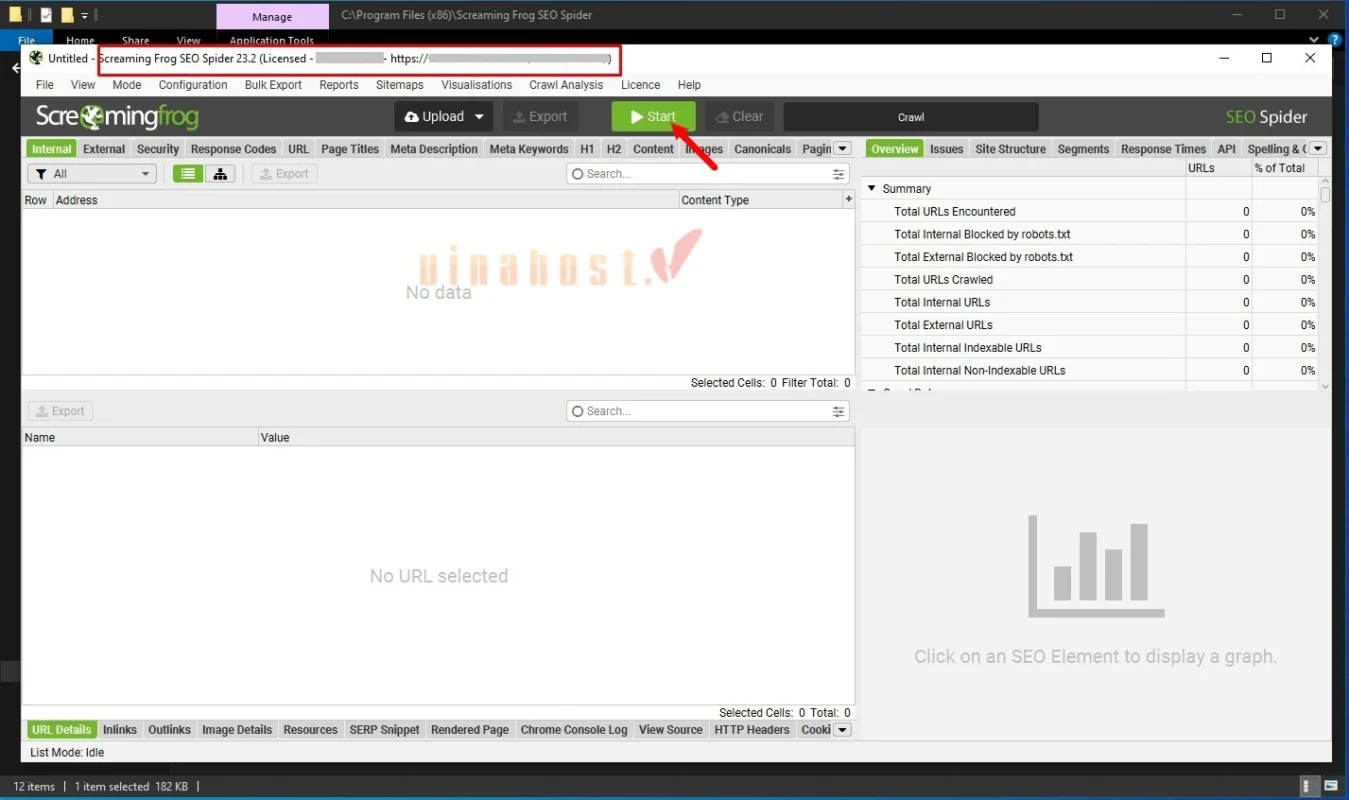1349x800 pixels.
Task: Click the Export button next to tree view
Action: click(284, 174)
